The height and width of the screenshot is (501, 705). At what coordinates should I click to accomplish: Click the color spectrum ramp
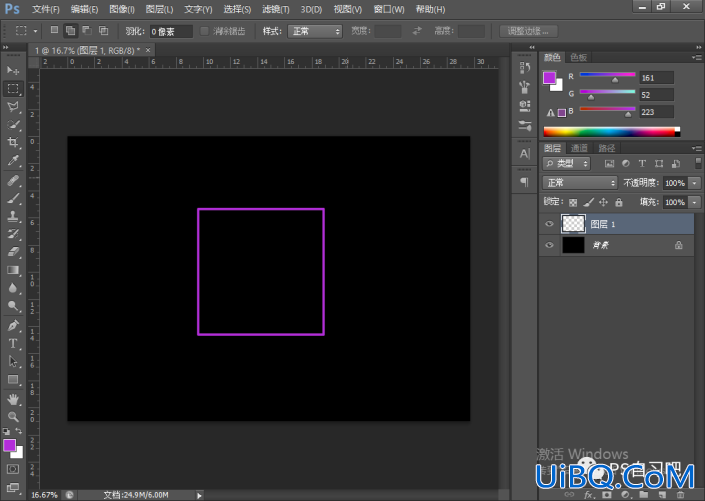(x=611, y=132)
